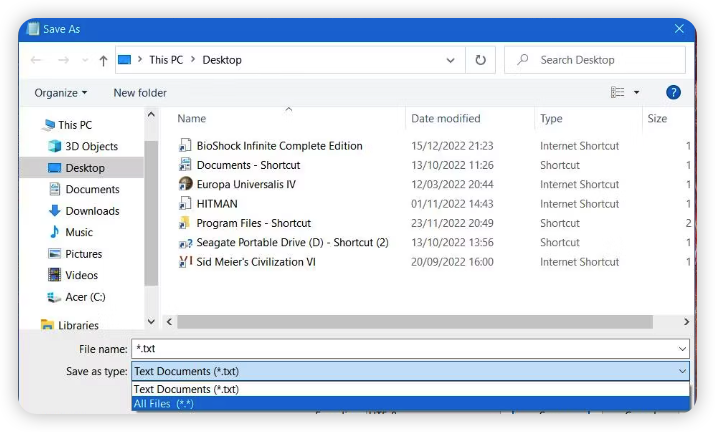Refresh the Desktop folder view
Viewport: 715px width, 432px height.
pos(480,60)
